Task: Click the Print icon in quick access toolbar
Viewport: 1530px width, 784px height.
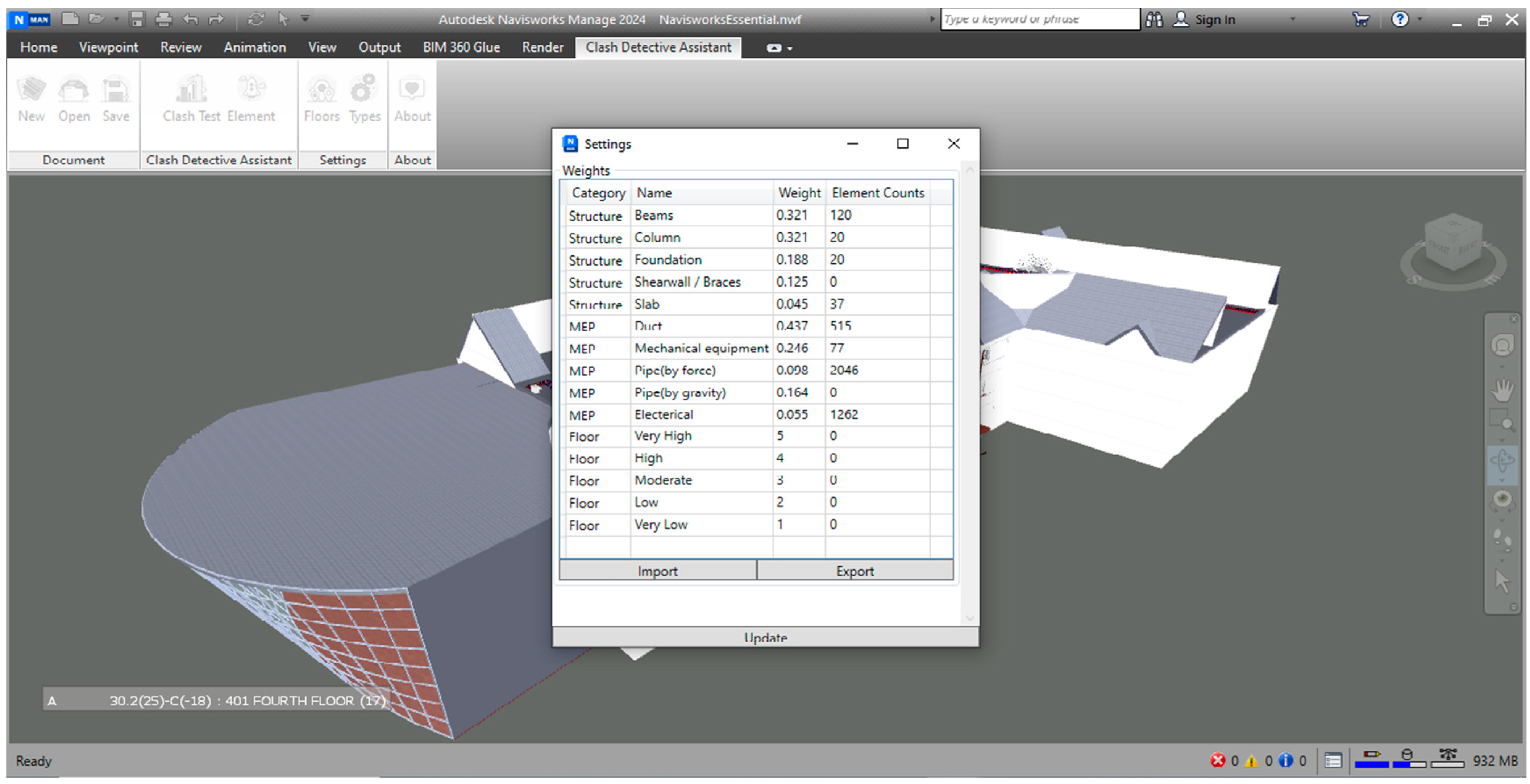Action: coord(163,19)
